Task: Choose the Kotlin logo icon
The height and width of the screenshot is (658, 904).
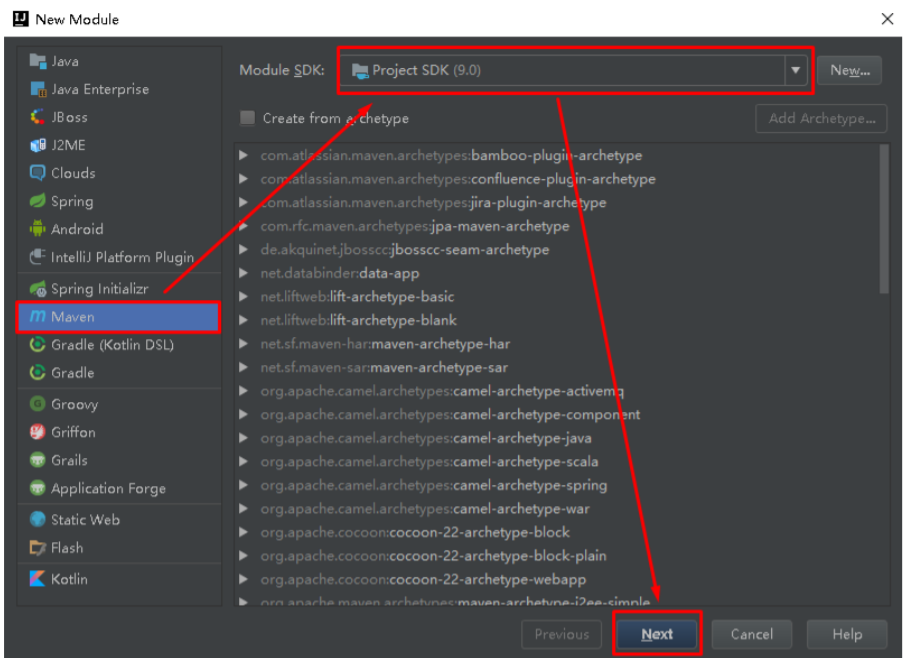Action: tap(37, 579)
